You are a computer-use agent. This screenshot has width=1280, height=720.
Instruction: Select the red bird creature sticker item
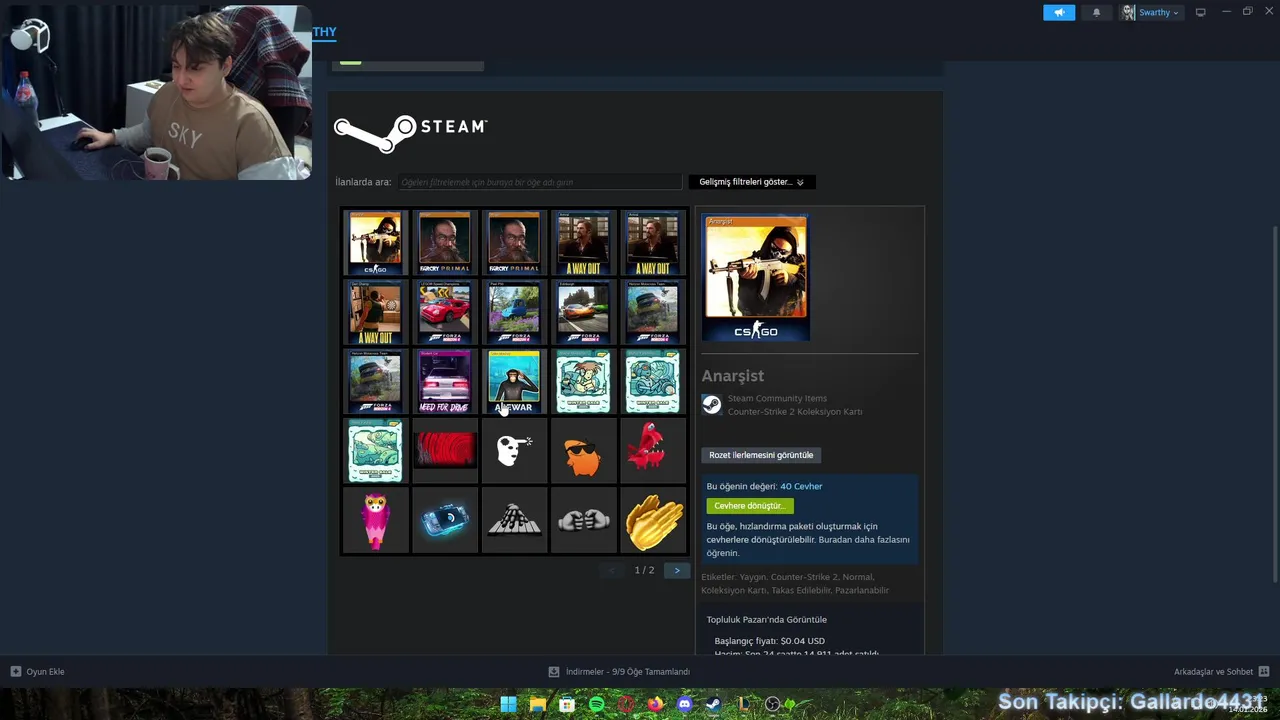(x=653, y=450)
